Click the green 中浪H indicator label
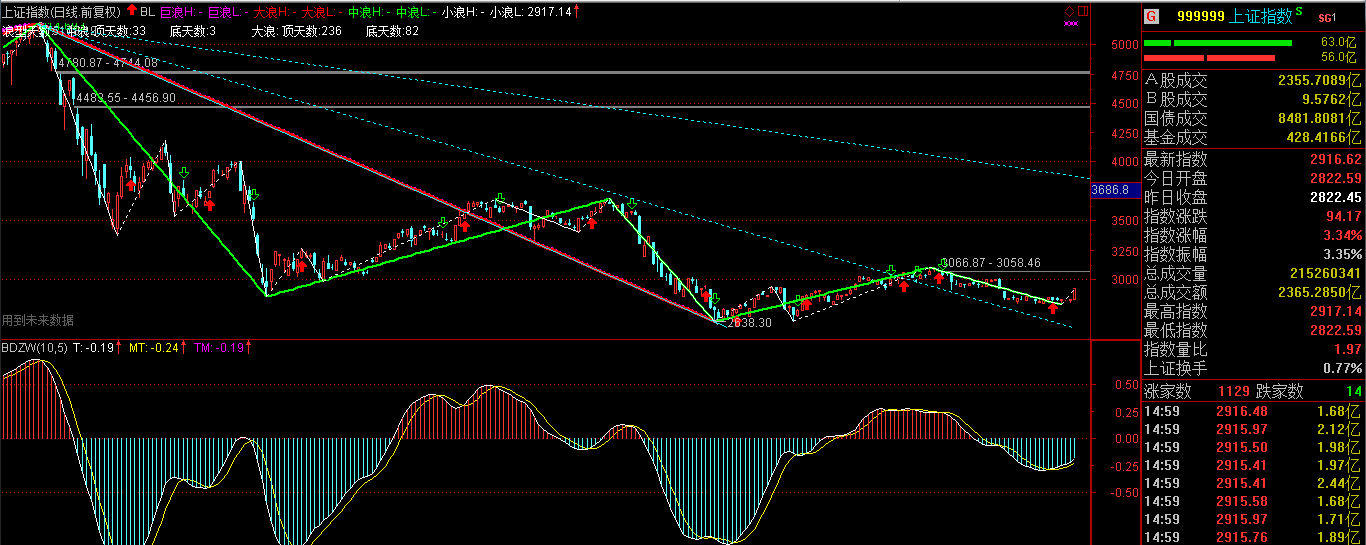 [368, 12]
